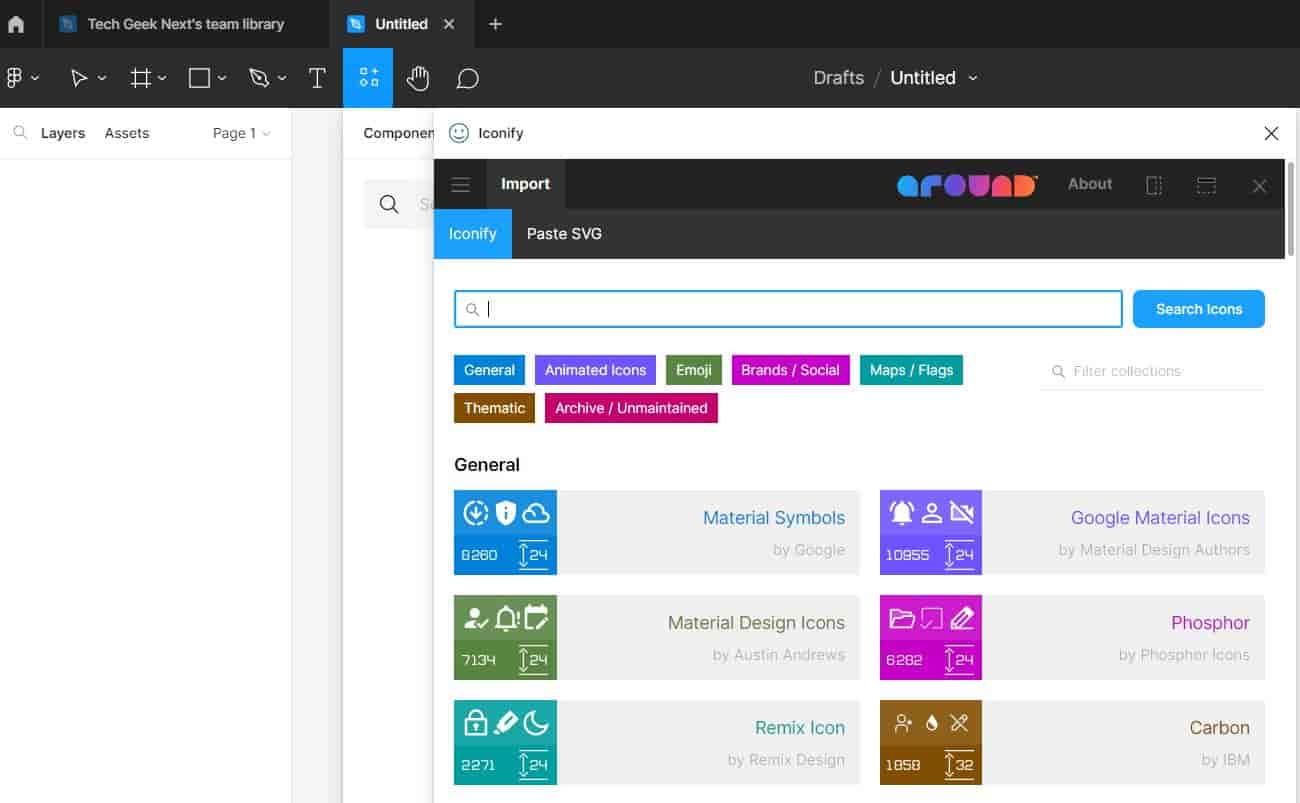Open the Material Symbols collection

pyautogui.click(x=657, y=532)
